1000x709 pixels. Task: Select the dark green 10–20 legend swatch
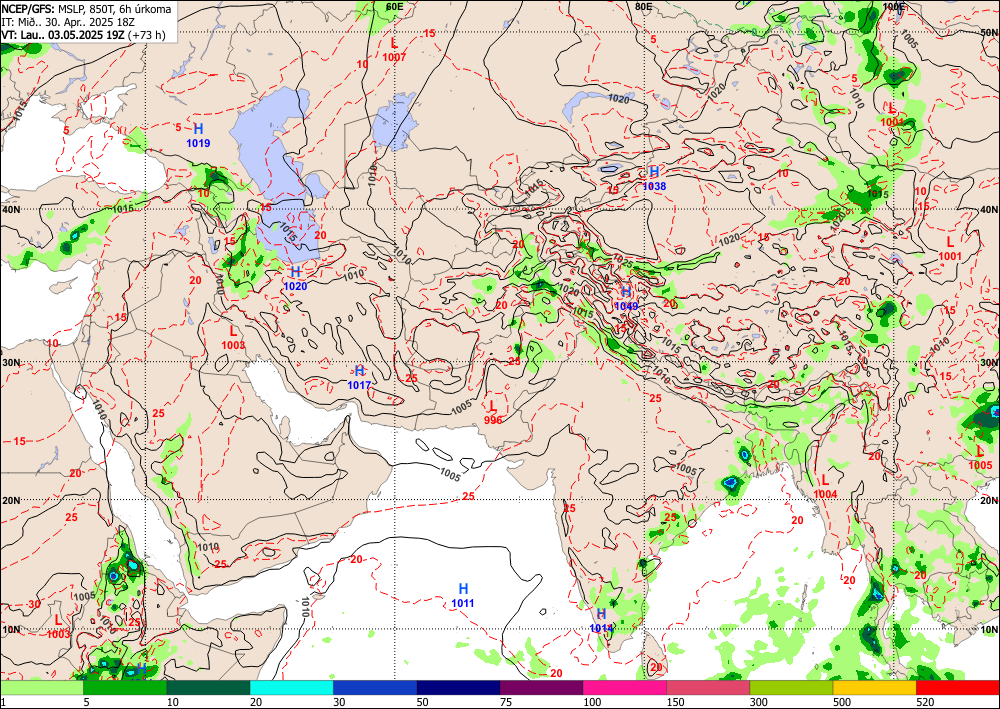click(208, 687)
